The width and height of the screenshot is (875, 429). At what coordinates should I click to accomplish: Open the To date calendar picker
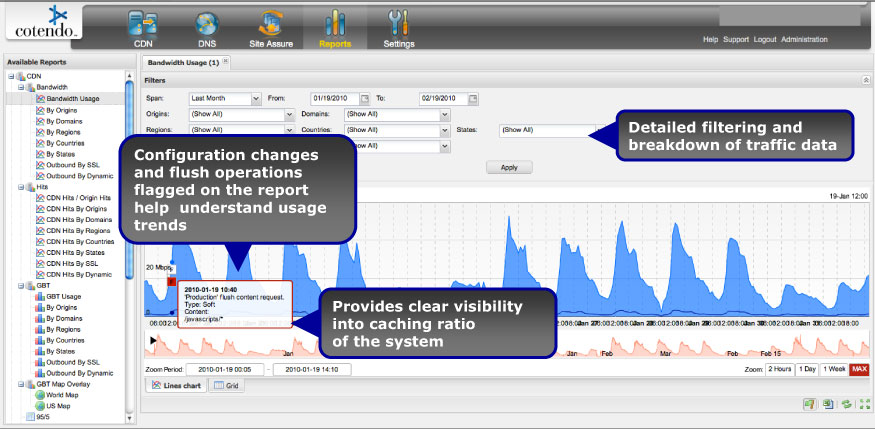coord(474,99)
